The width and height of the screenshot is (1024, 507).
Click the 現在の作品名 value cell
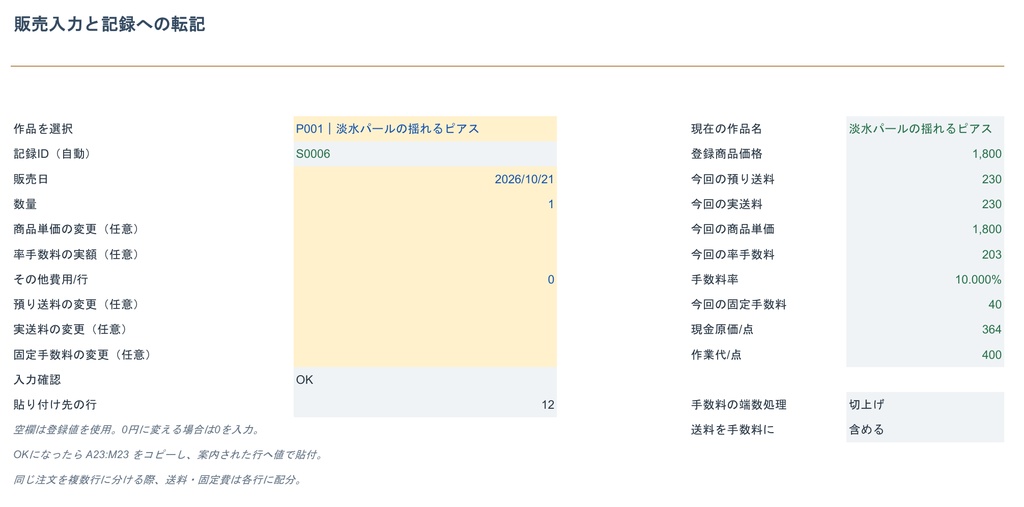[x=925, y=129]
